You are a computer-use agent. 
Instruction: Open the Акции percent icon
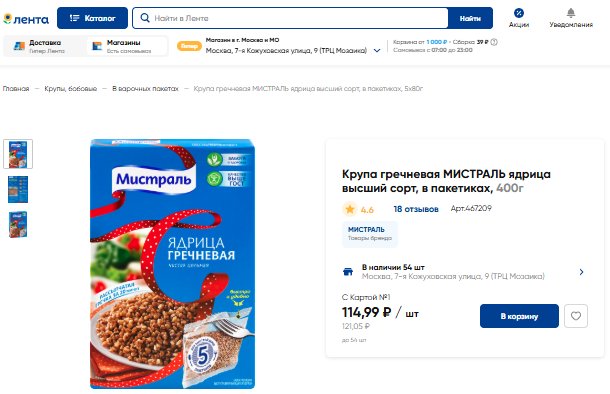pos(519,13)
